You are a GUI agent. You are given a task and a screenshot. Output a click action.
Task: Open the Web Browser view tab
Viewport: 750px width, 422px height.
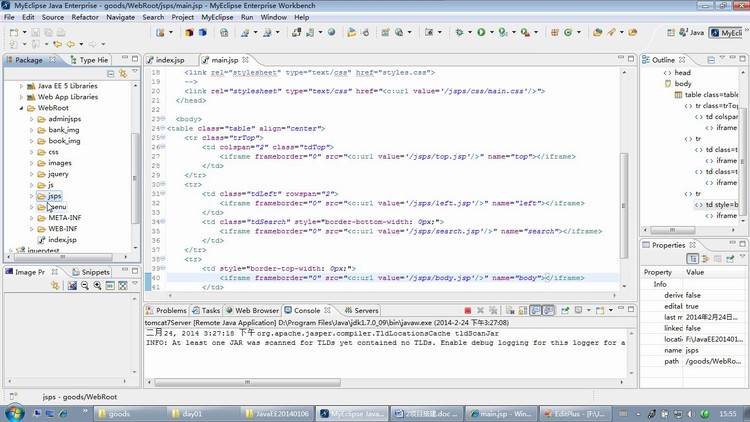[x=256, y=310]
